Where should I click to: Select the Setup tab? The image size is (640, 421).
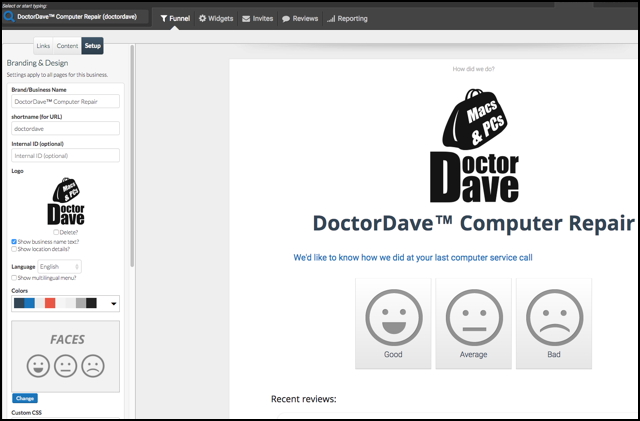tap(93, 46)
